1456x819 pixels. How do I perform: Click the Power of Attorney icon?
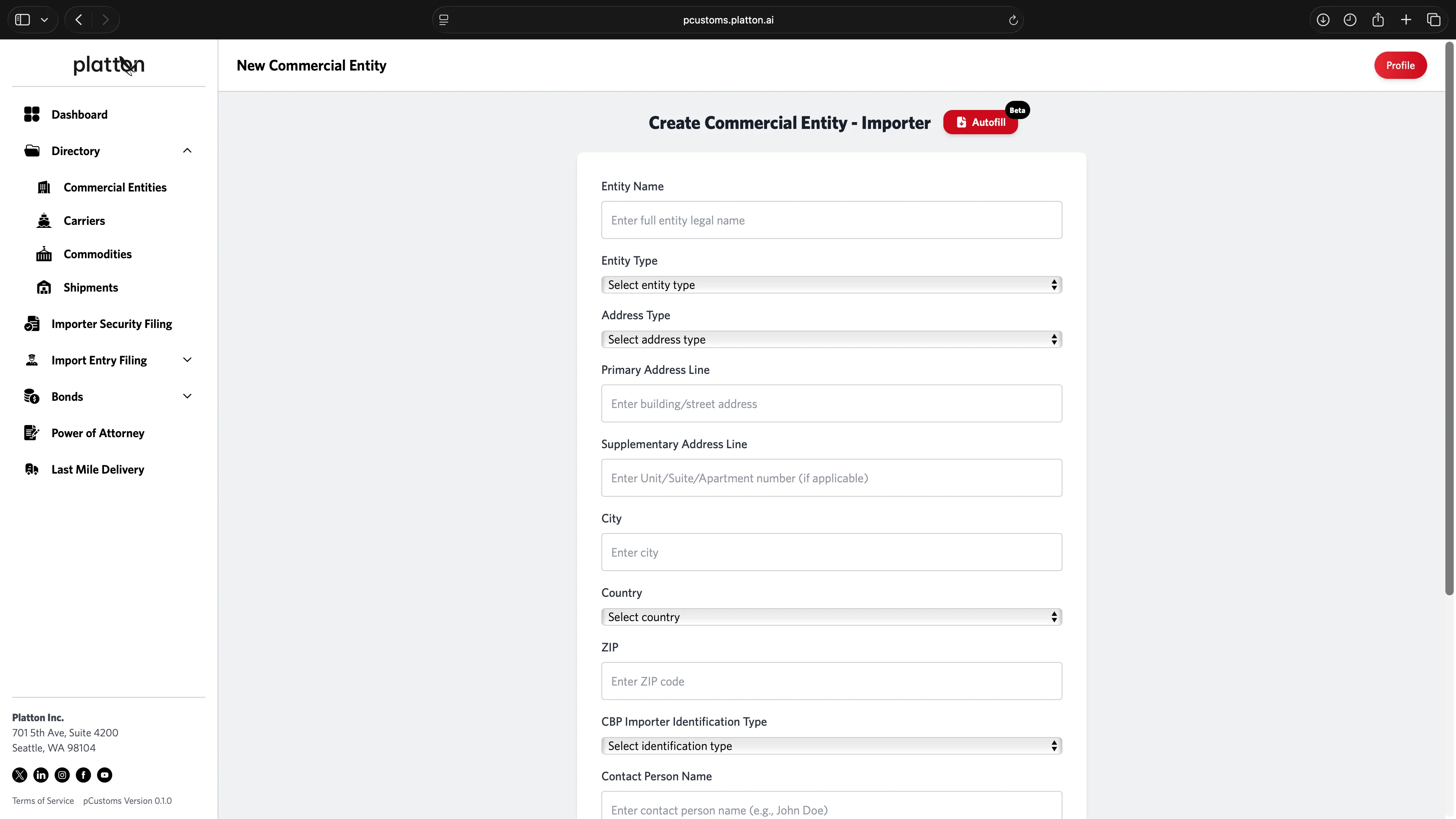pos(31,433)
